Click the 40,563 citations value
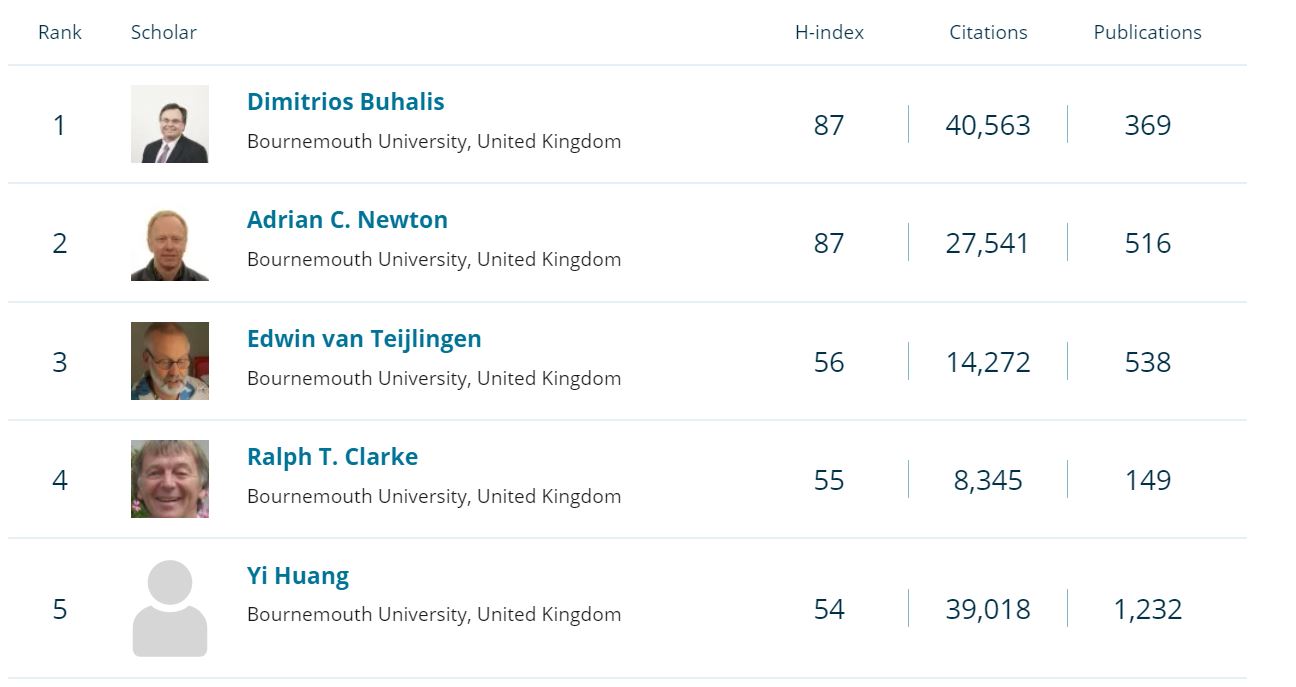 [988, 125]
